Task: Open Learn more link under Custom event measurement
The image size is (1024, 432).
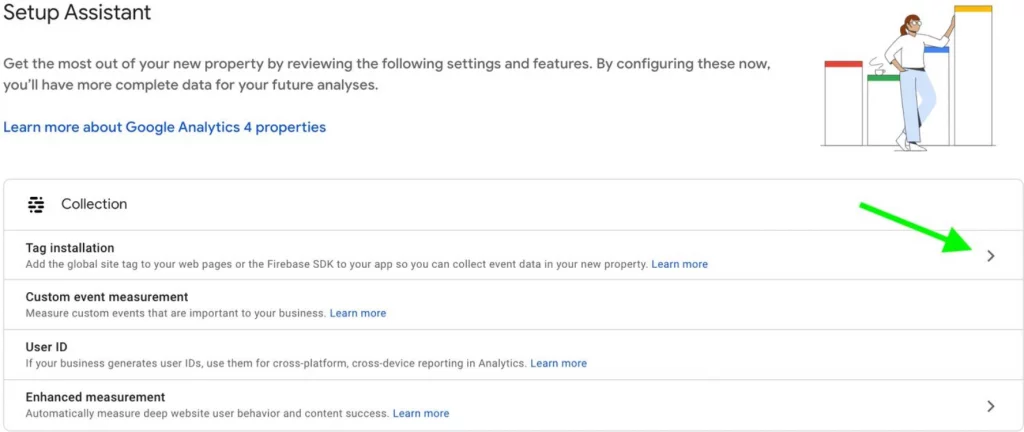Action: [x=358, y=313]
